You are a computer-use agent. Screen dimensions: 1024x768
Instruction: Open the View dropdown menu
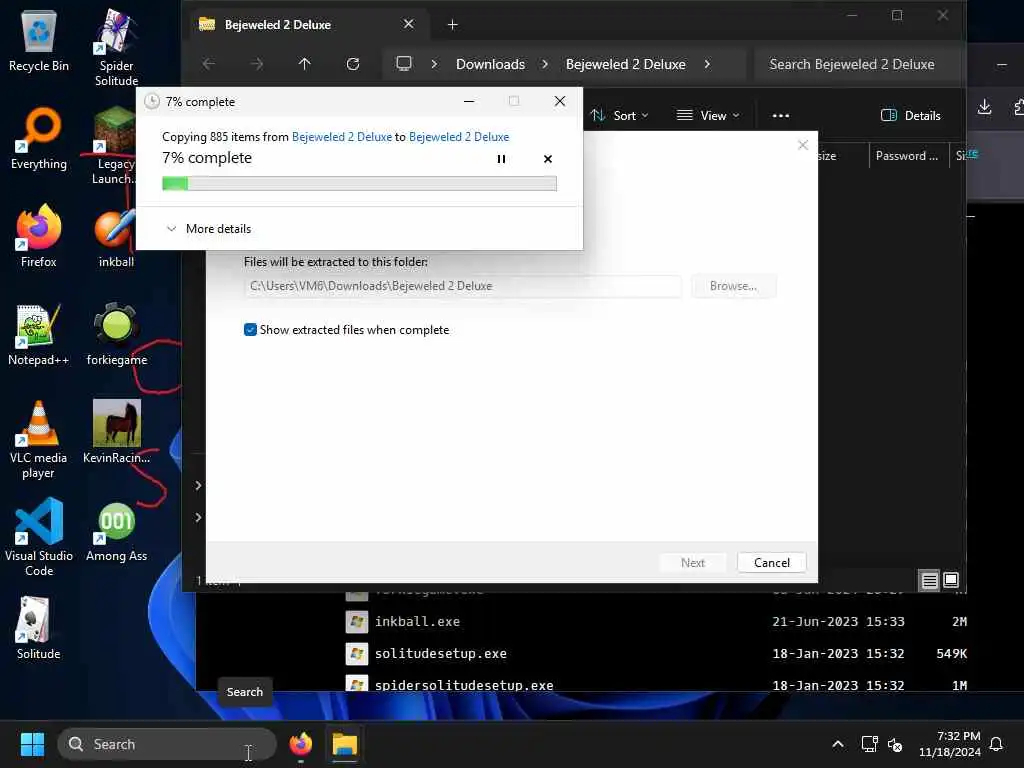click(x=708, y=116)
